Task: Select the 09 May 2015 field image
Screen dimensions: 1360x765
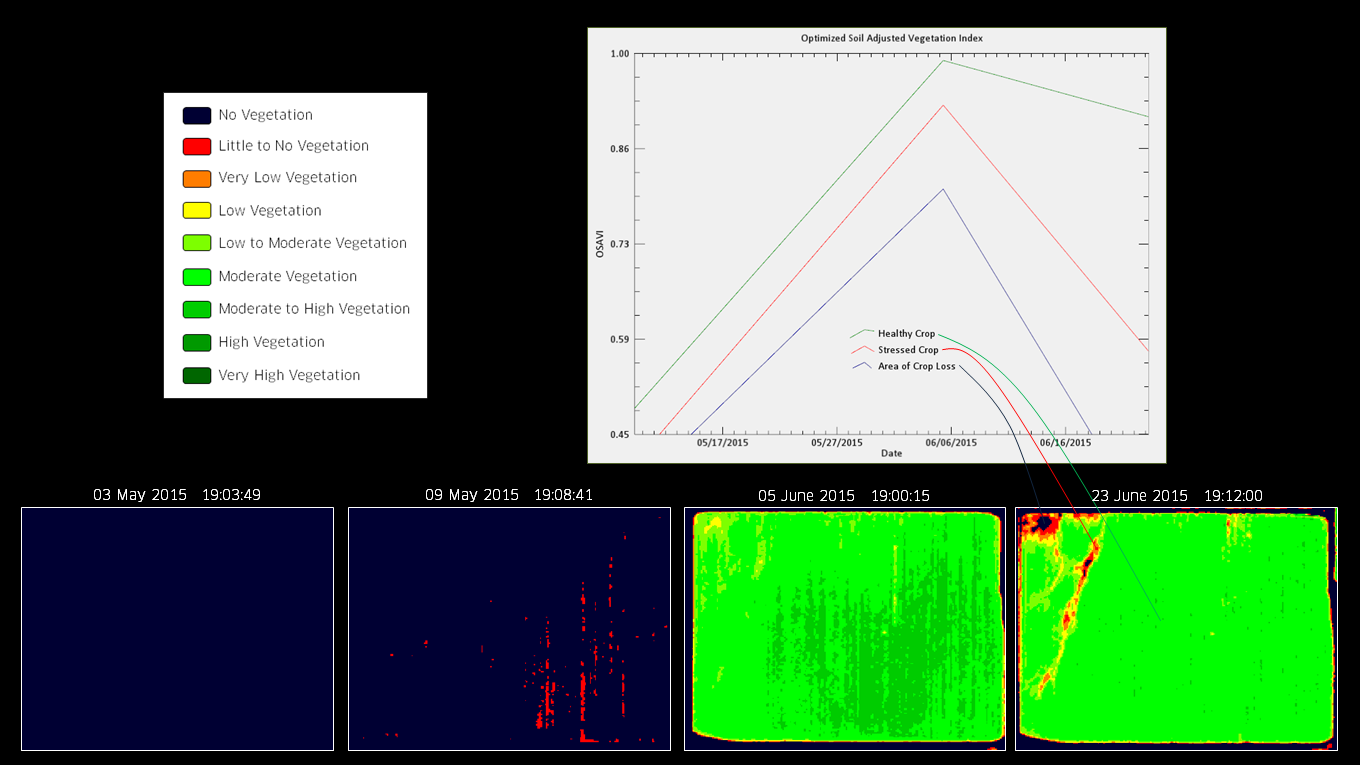Action: click(x=509, y=628)
